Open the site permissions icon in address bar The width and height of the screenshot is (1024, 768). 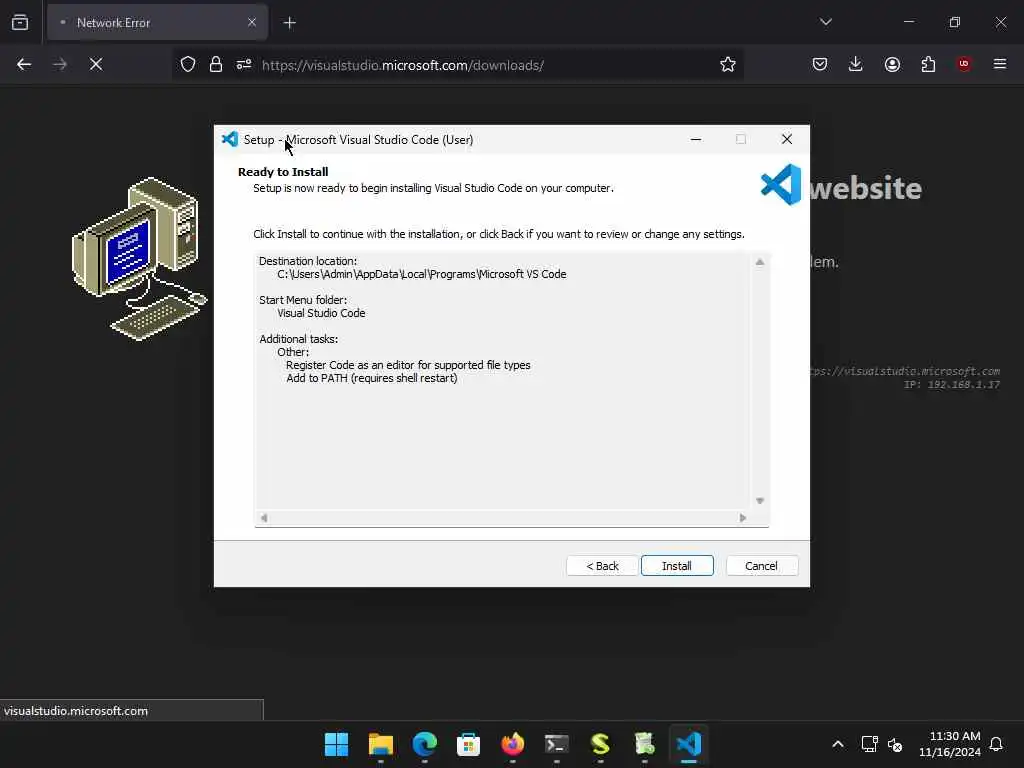pyautogui.click(x=244, y=64)
